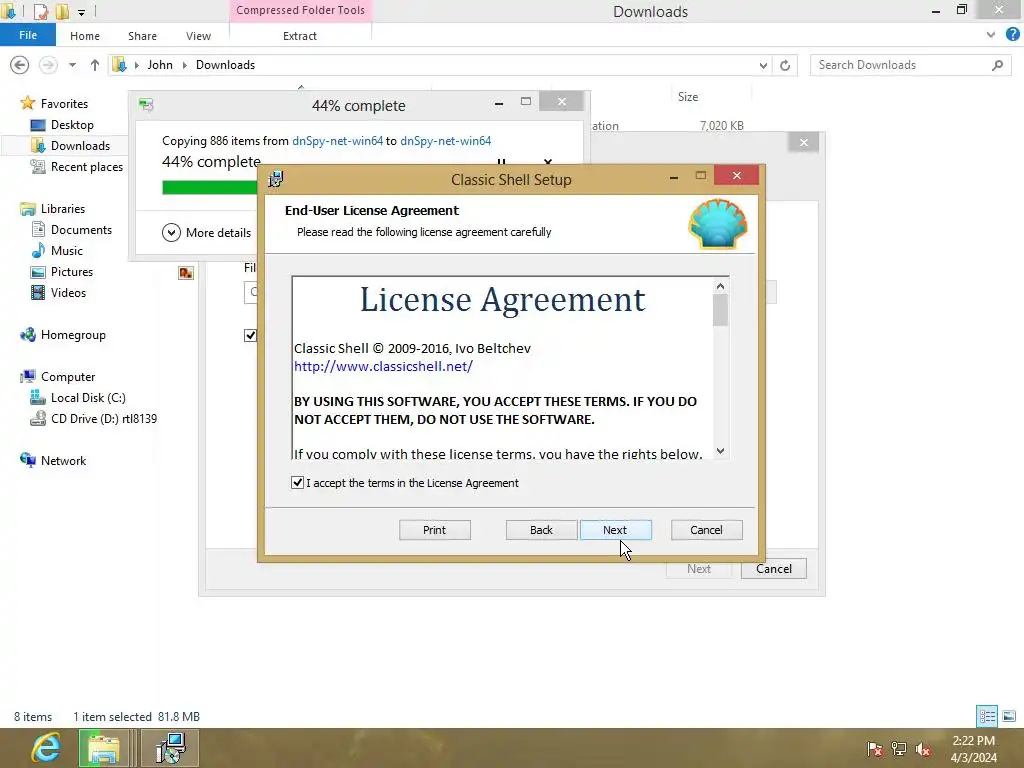
Task: Select Network in the navigation pane
Action: click(63, 460)
